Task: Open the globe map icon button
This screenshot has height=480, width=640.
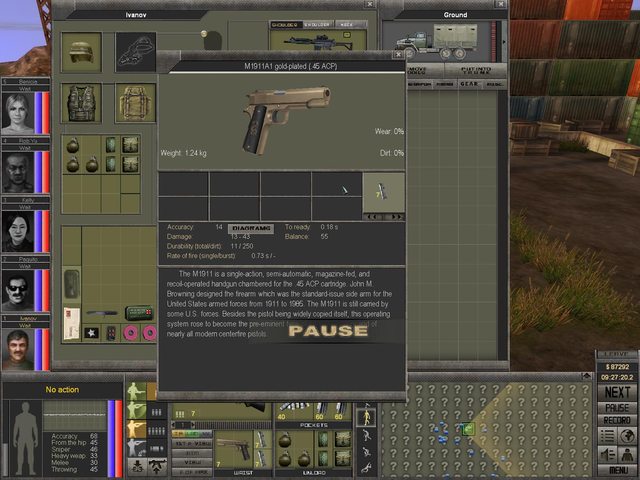Action: (628, 436)
